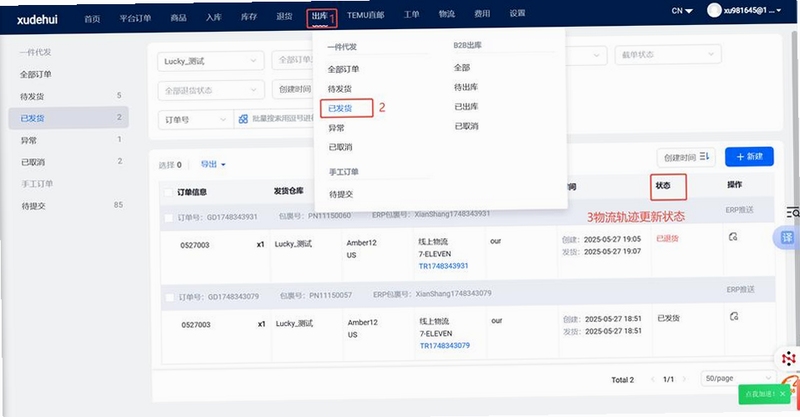This screenshot has width=800, height=417.
Task: Go to the previous page arrow
Action: (x=653, y=379)
